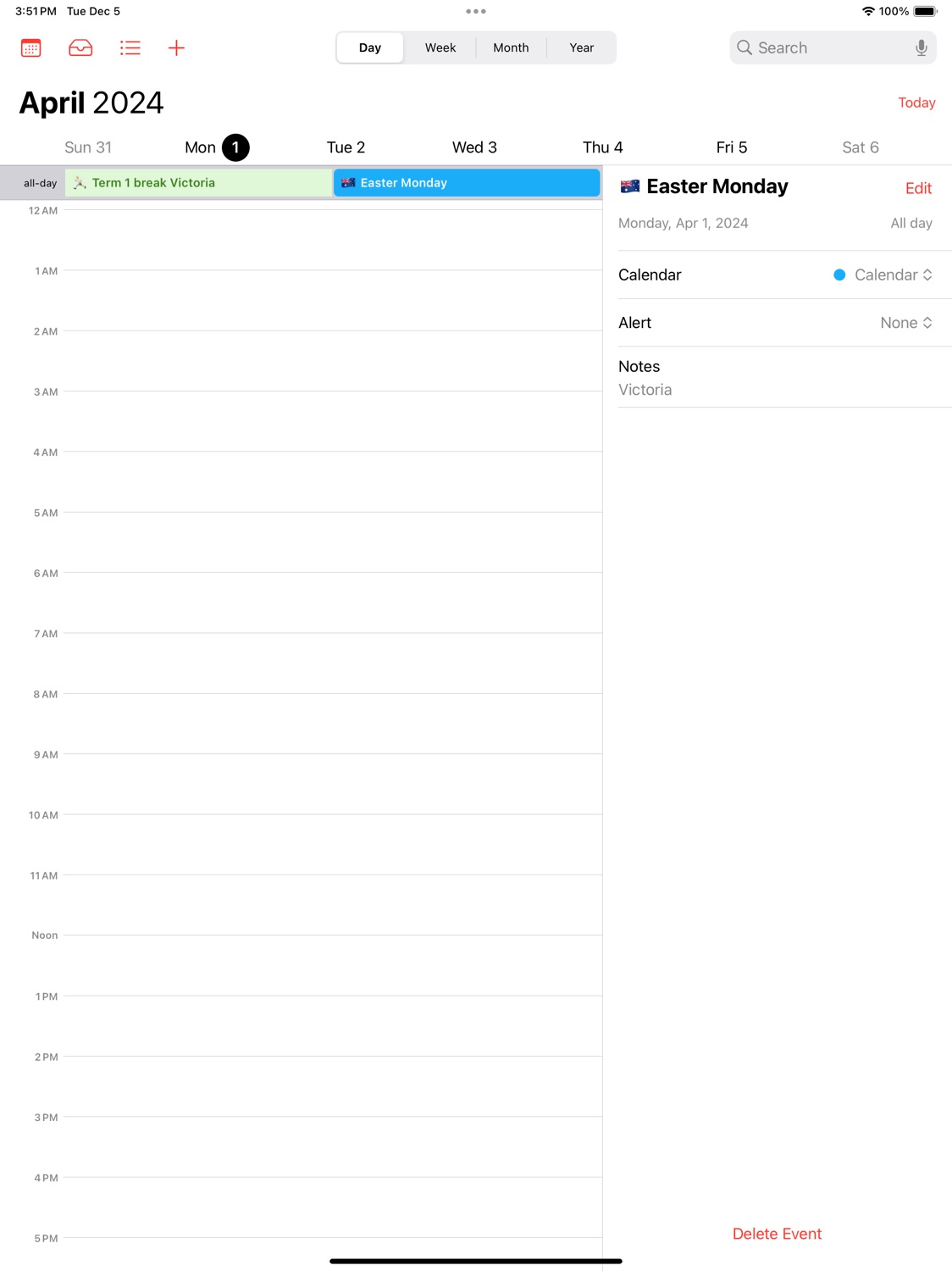This screenshot has height=1271, width=952.
Task: Tap the 'Monday, Apr 1, 2024' date text
Action: point(683,223)
